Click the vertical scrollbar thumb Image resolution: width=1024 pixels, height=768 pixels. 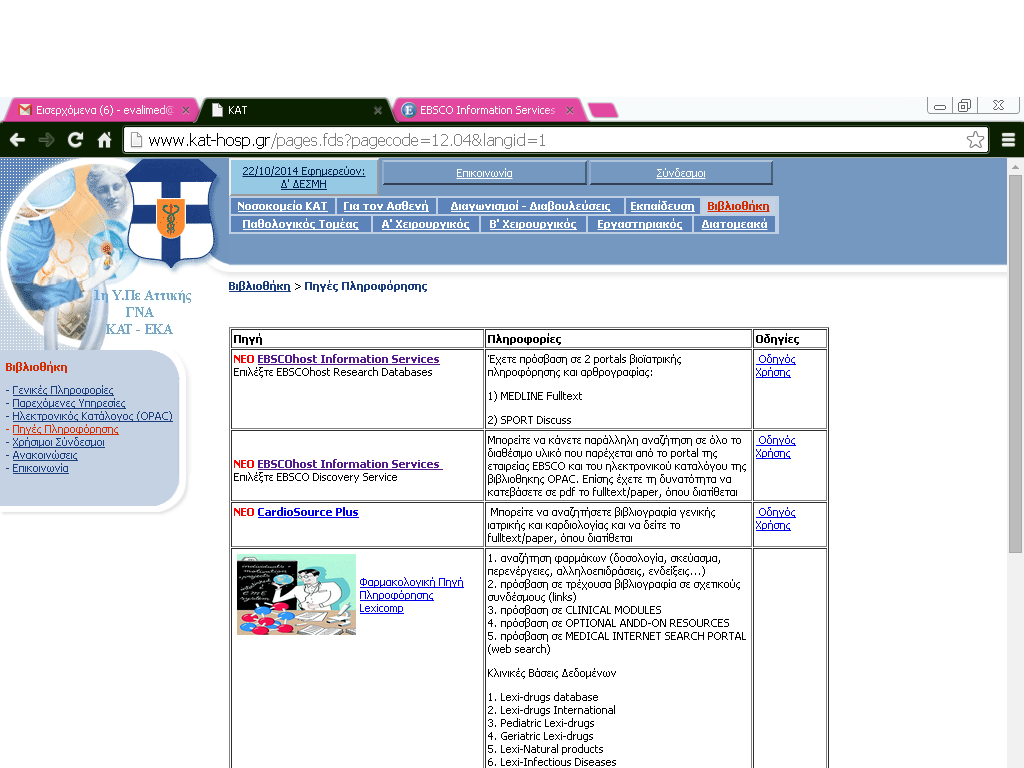(1015, 364)
